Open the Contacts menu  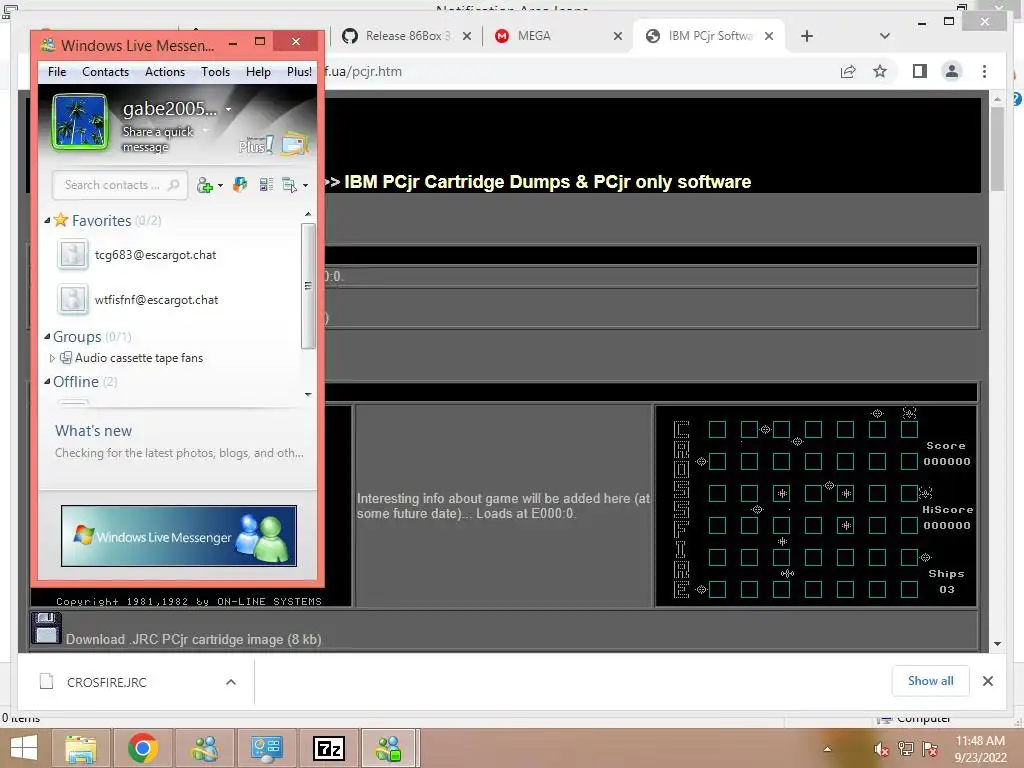coord(105,72)
